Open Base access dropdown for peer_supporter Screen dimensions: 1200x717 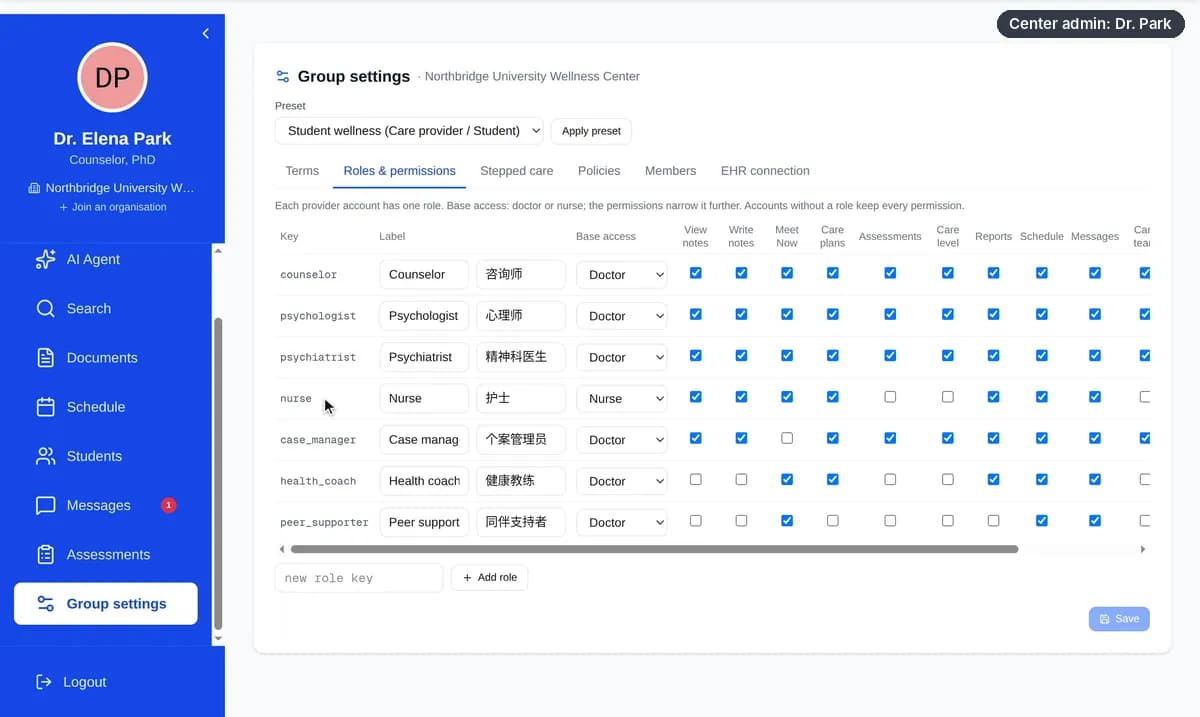coord(621,522)
